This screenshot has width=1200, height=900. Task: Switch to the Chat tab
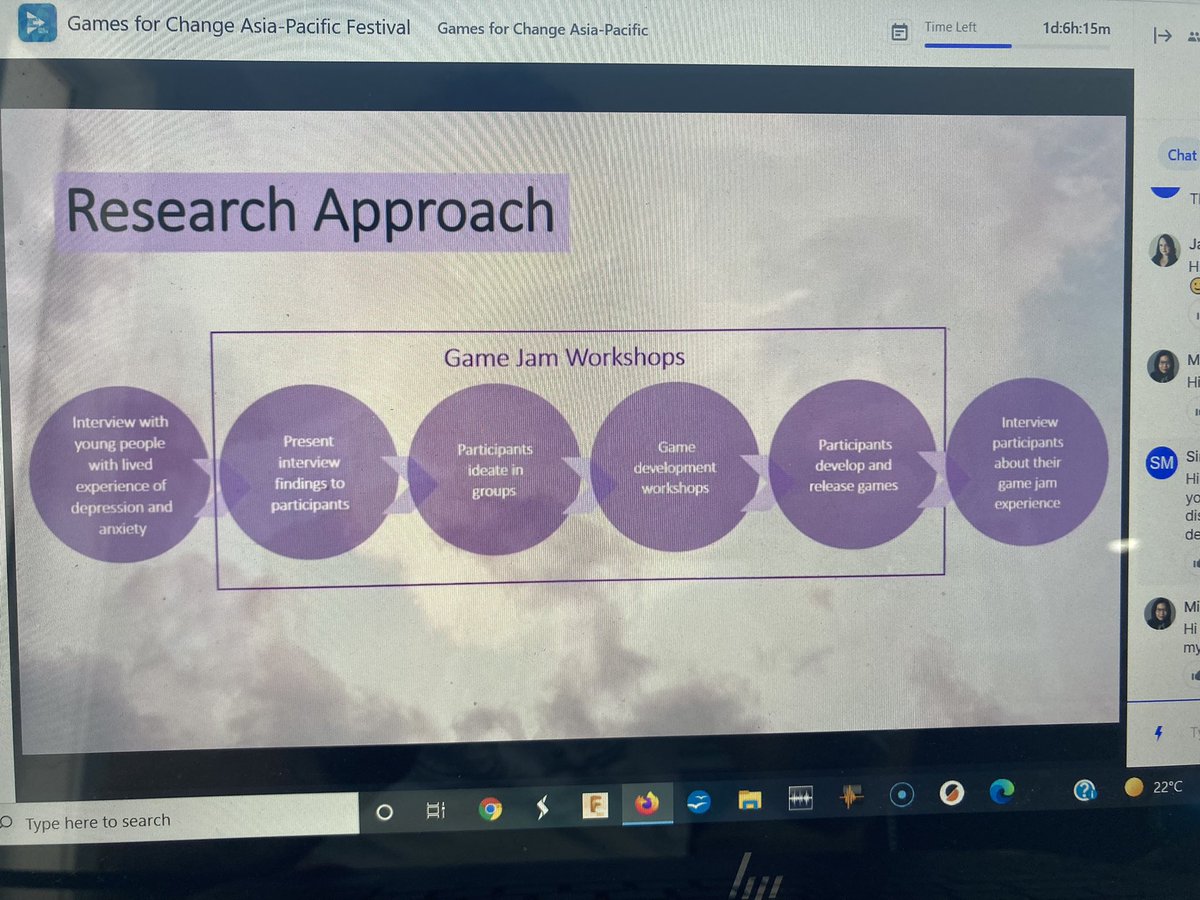pos(1180,155)
